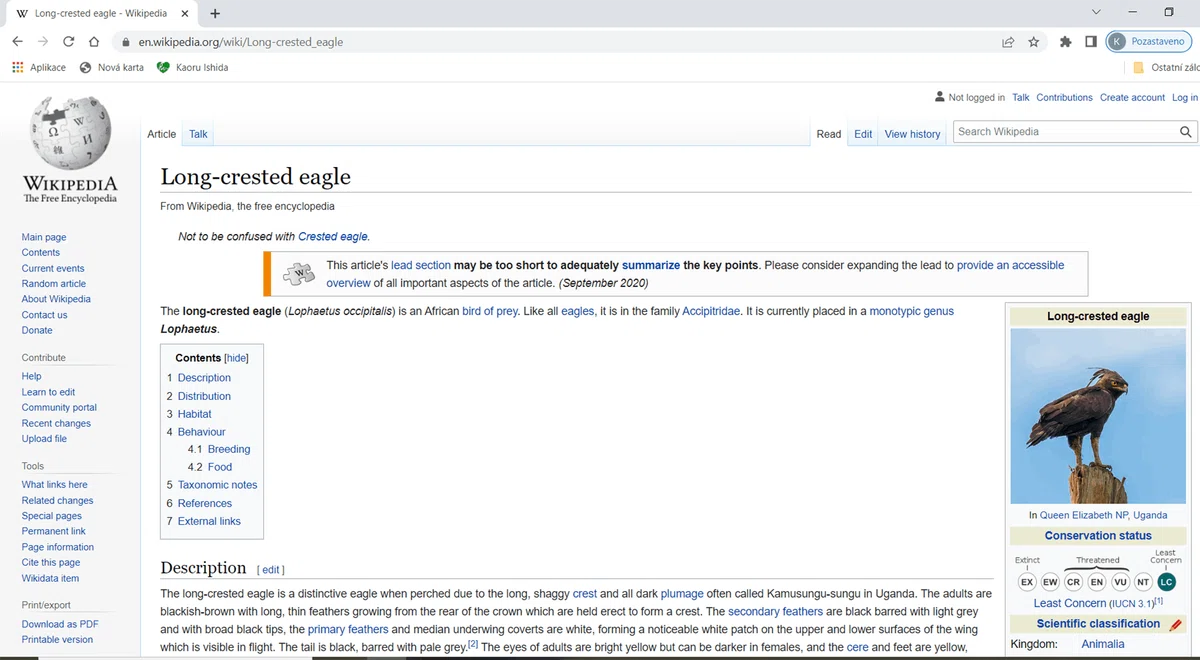
Task: Bookmark this page with the star icon
Action: pos(1034,42)
